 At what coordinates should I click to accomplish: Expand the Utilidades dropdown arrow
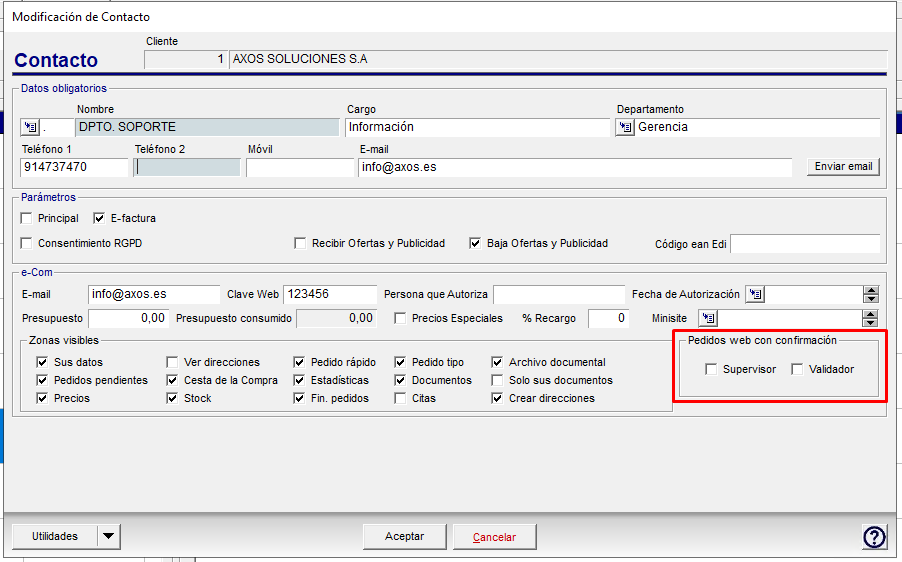pos(108,537)
